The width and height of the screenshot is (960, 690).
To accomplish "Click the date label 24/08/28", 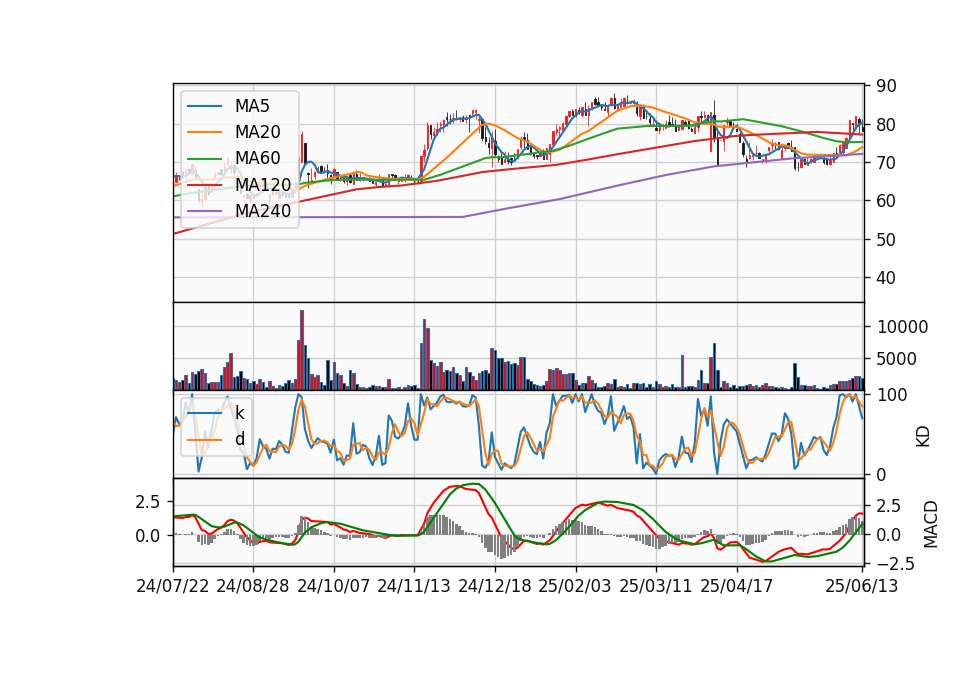I will [253, 586].
